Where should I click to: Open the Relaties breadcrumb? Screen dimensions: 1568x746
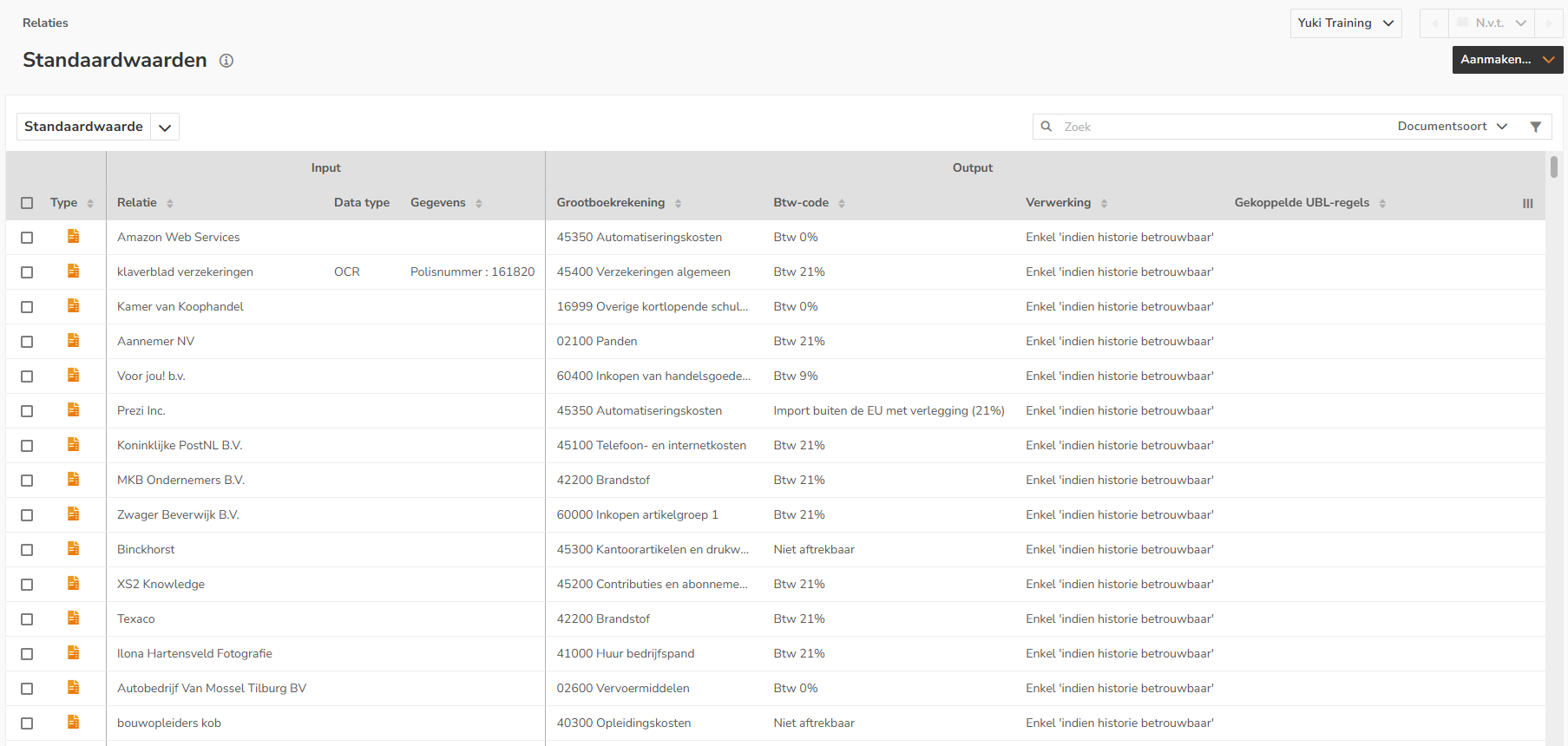pos(45,23)
